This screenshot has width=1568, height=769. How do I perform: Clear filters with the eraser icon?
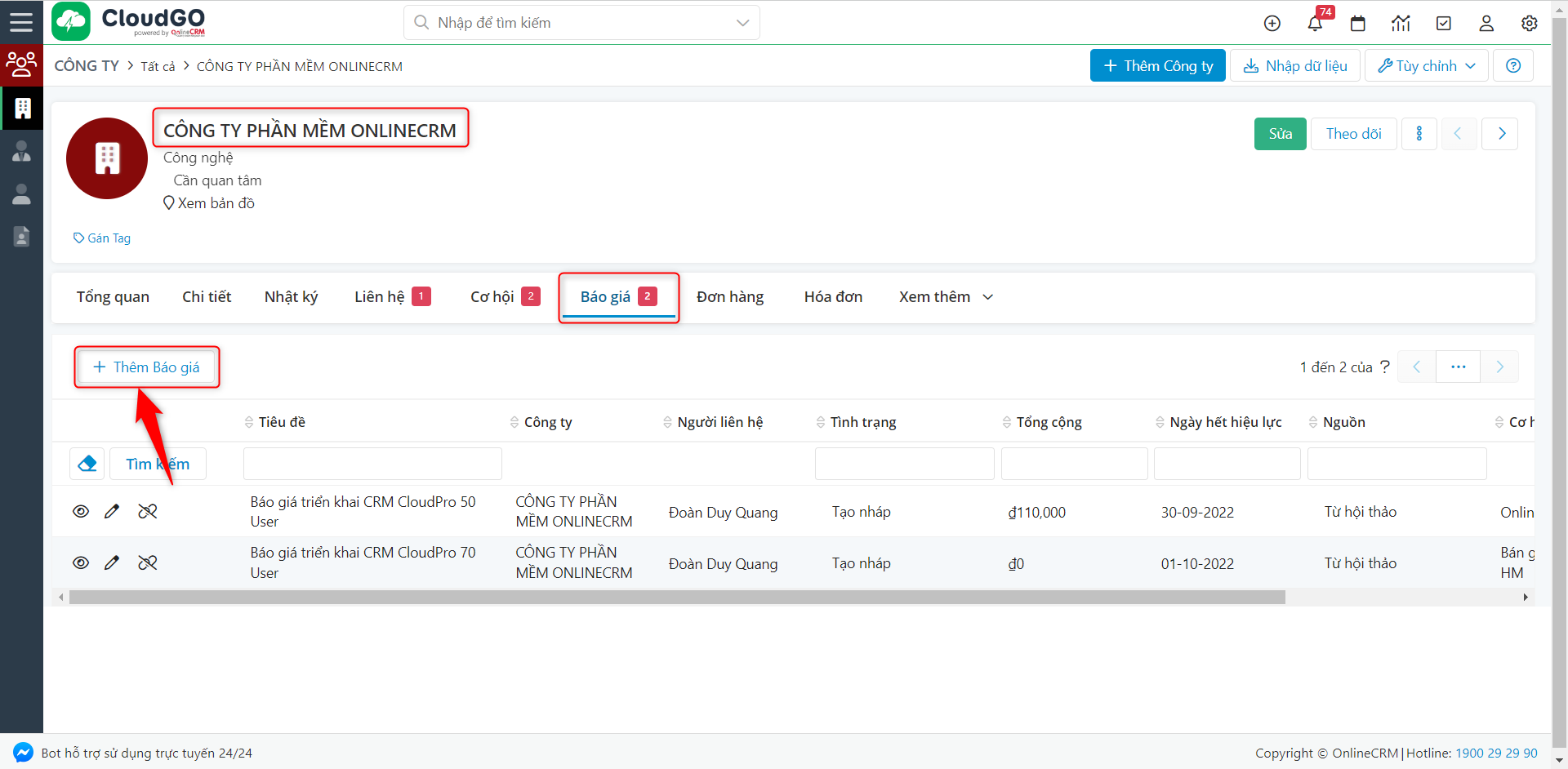click(x=87, y=464)
